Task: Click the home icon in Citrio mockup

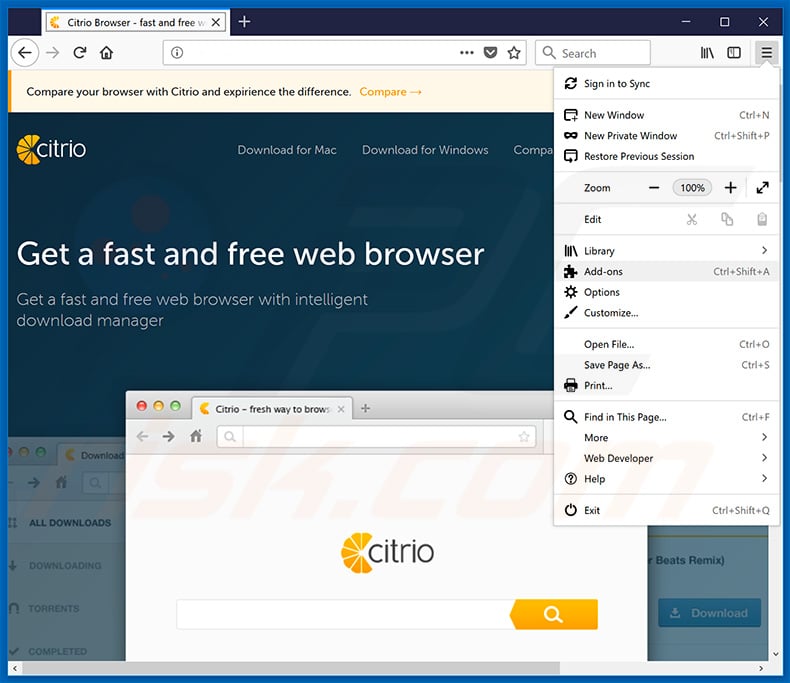Action: [x=196, y=436]
